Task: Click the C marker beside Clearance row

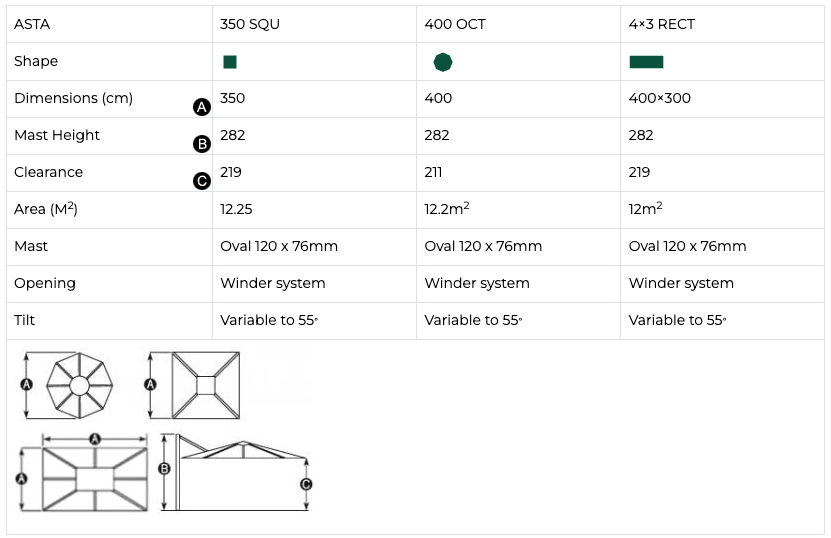Action: tap(201, 181)
